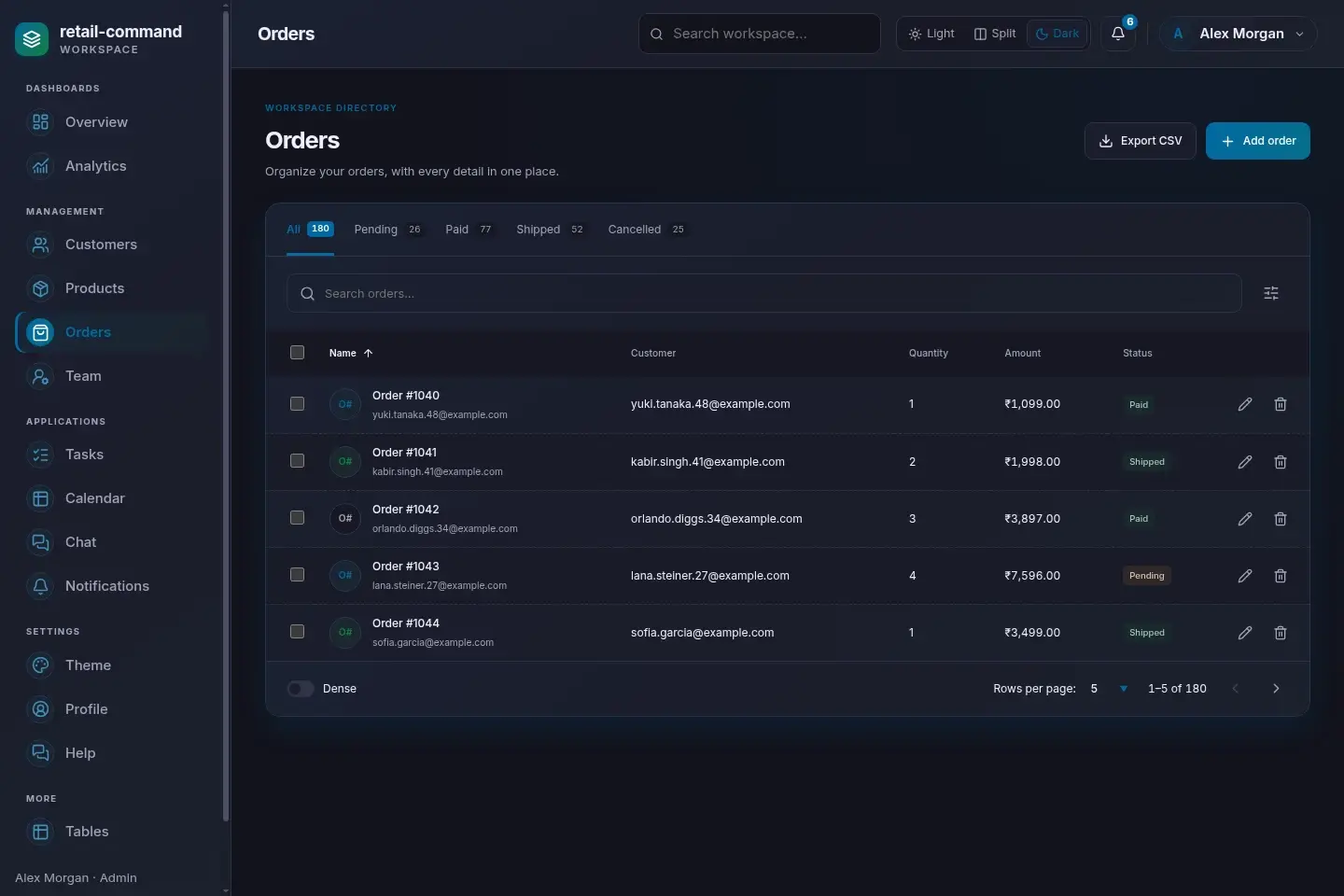
Task: Sort the table by the Name column
Action: click(x=351, y=353)
